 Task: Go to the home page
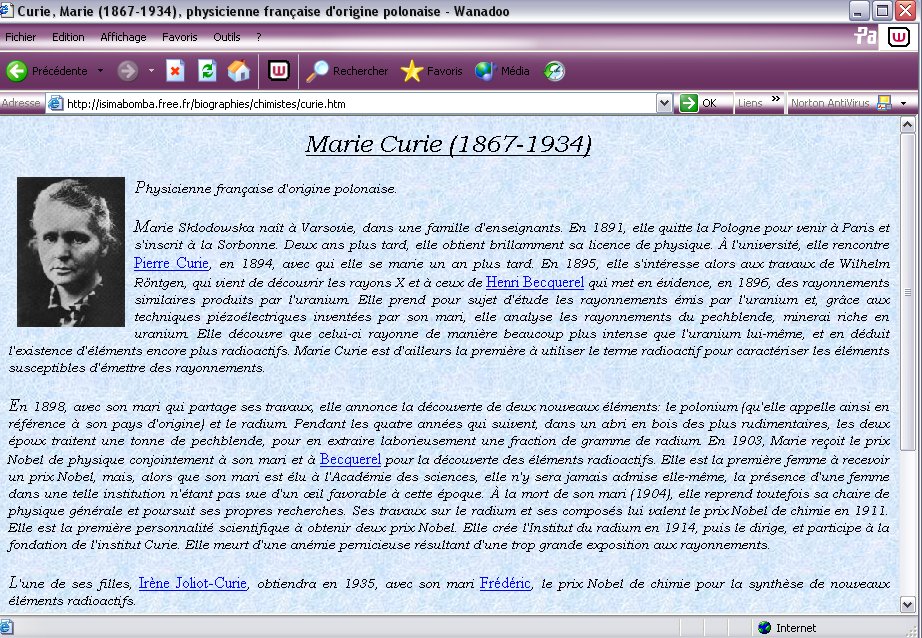238,71
